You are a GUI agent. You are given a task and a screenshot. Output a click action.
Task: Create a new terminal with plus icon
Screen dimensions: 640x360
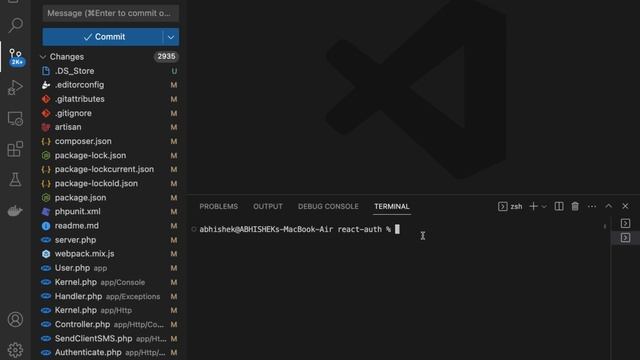click(x=533, y=207)
